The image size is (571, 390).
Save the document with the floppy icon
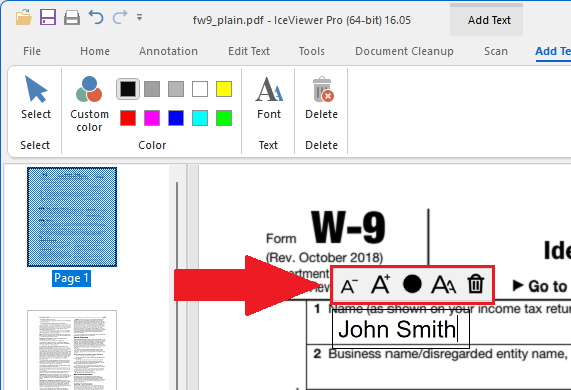point(48,17)
